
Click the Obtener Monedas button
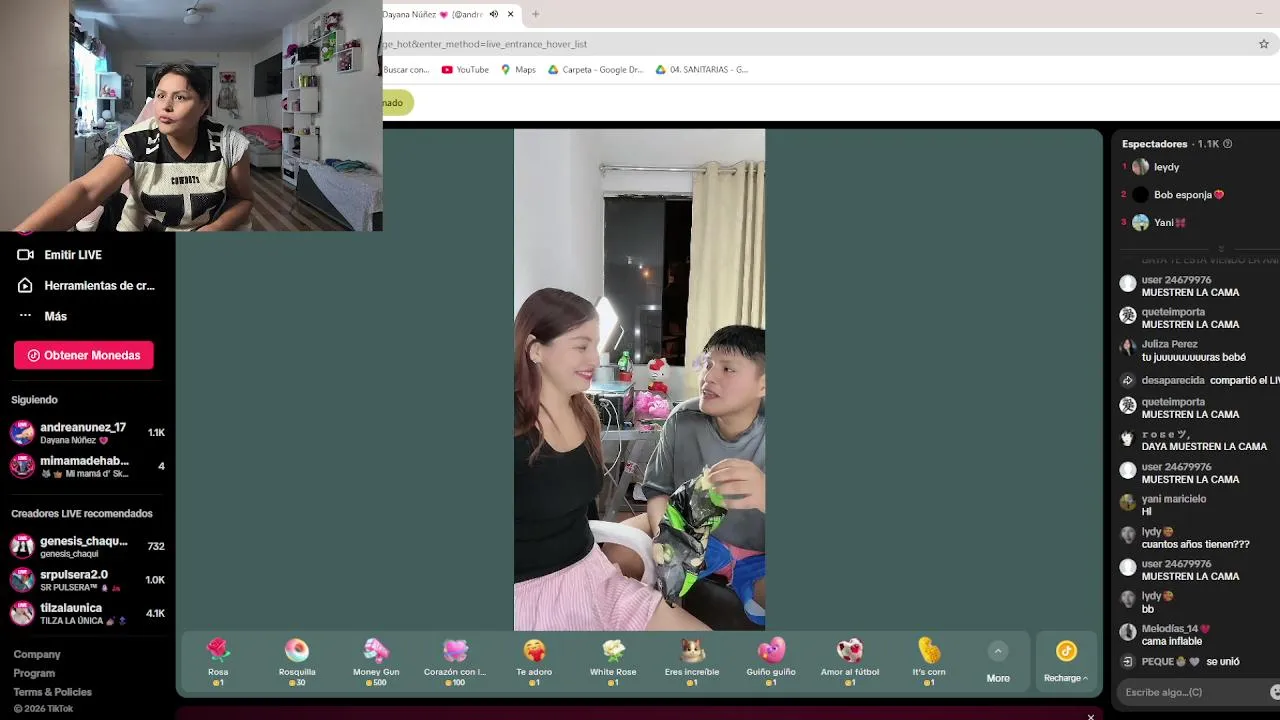(84, 355)
